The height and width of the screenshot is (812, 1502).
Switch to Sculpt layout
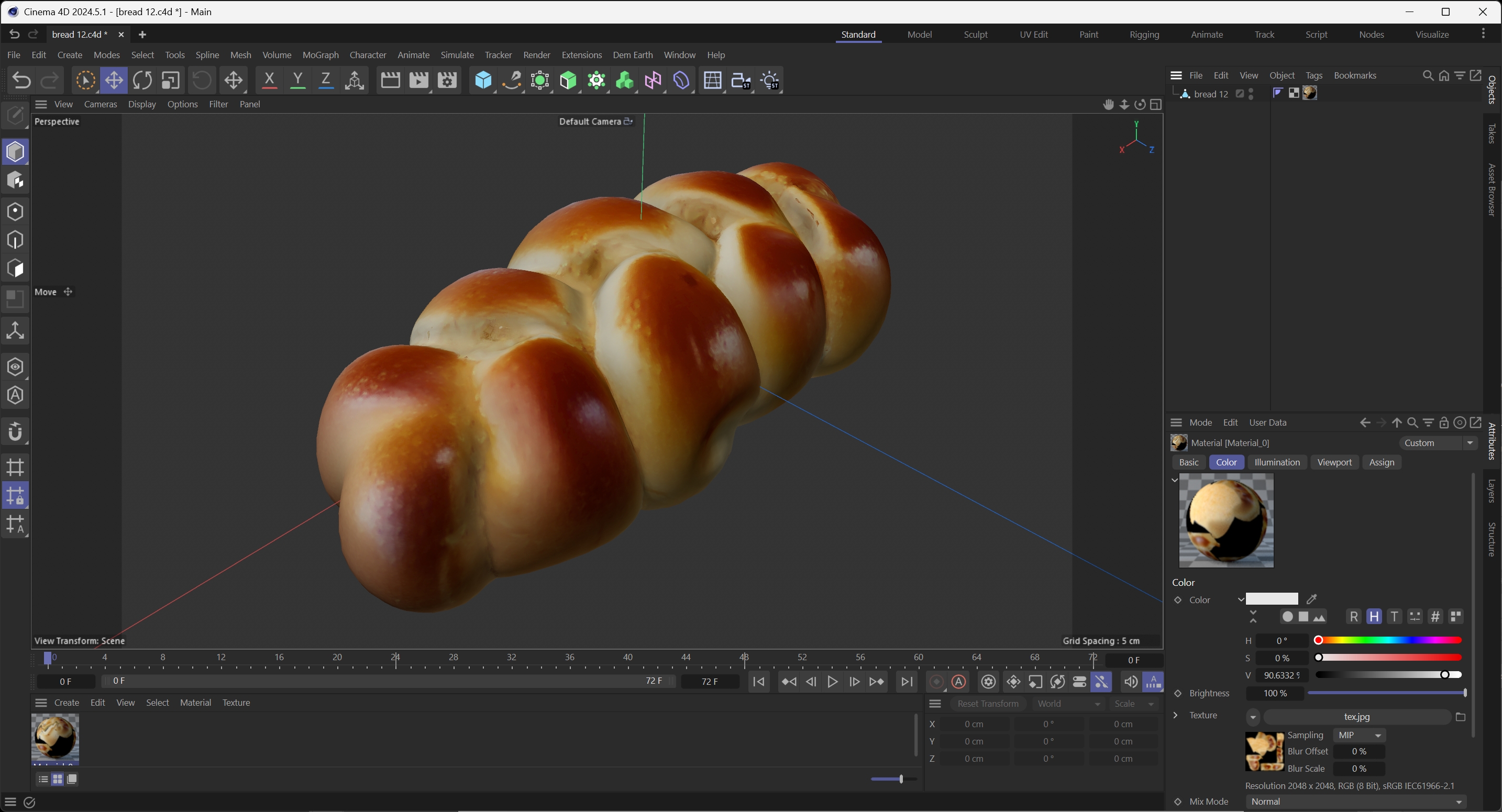tap(975, 35)
